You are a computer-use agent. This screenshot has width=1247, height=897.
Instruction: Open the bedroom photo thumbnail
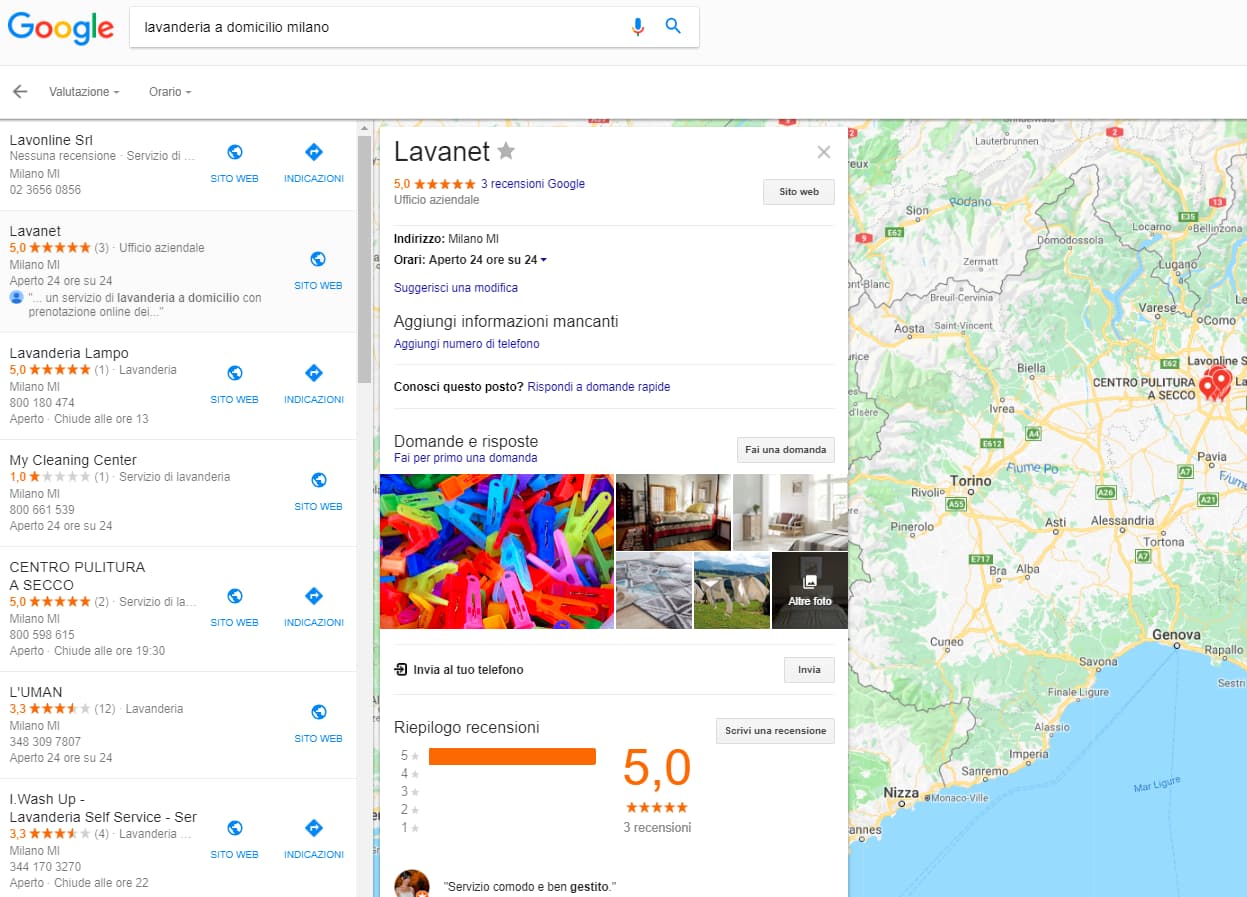(x=673, y=512)
